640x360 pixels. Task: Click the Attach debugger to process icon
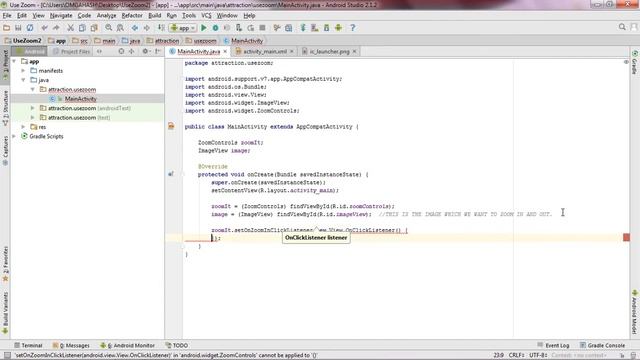point(239,28)
